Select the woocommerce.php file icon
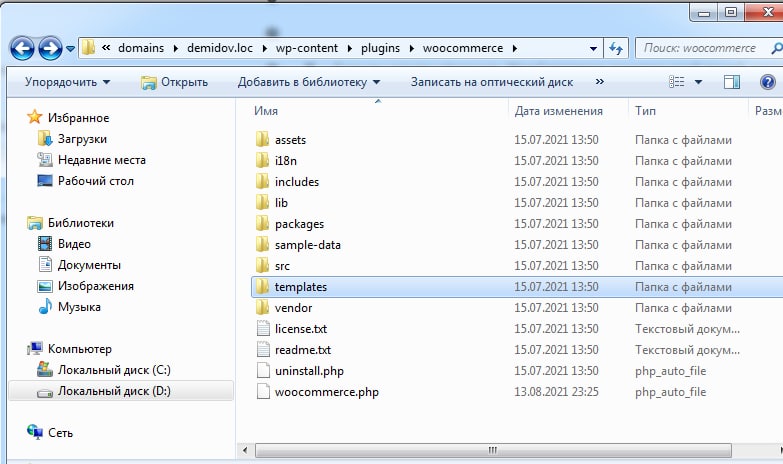This screenshot has width=783, height=464. (x=263, y=391)
